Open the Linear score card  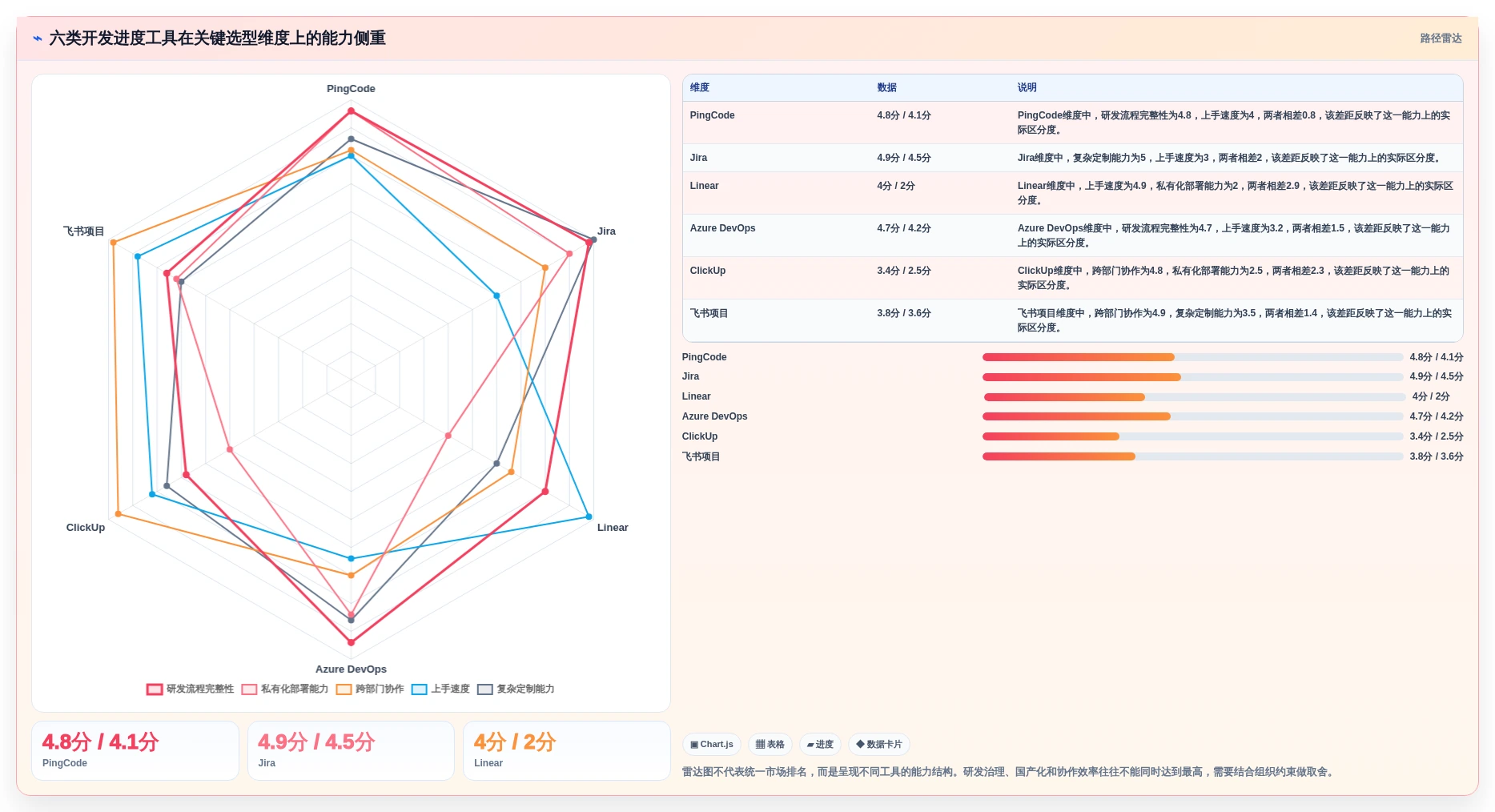pos(567,750)
